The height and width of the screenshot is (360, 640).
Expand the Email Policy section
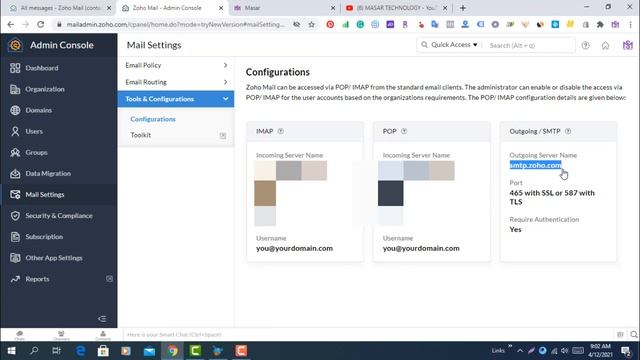pyautogui.click(x=176, y=65)
